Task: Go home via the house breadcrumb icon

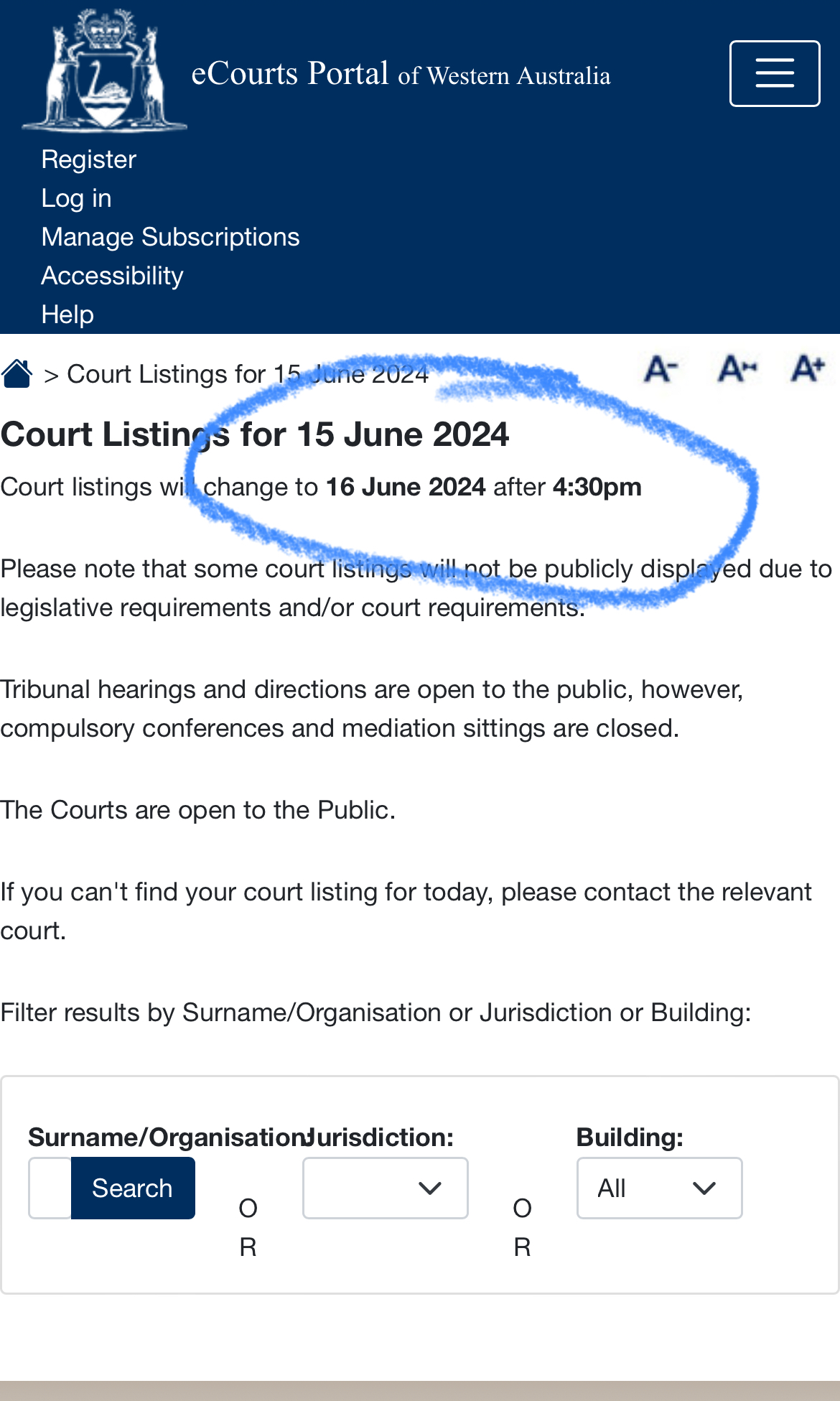Action: [17, 373]
